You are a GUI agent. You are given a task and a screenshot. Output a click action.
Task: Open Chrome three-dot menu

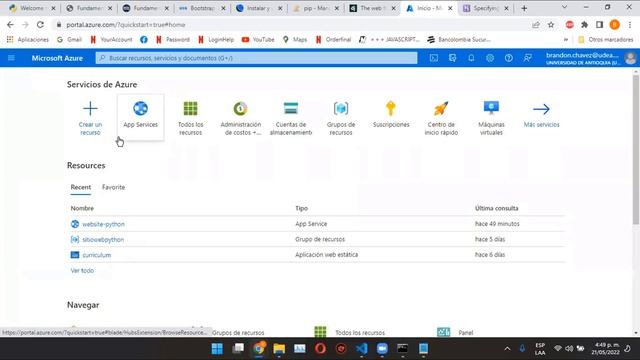click(x=630, y=25)
